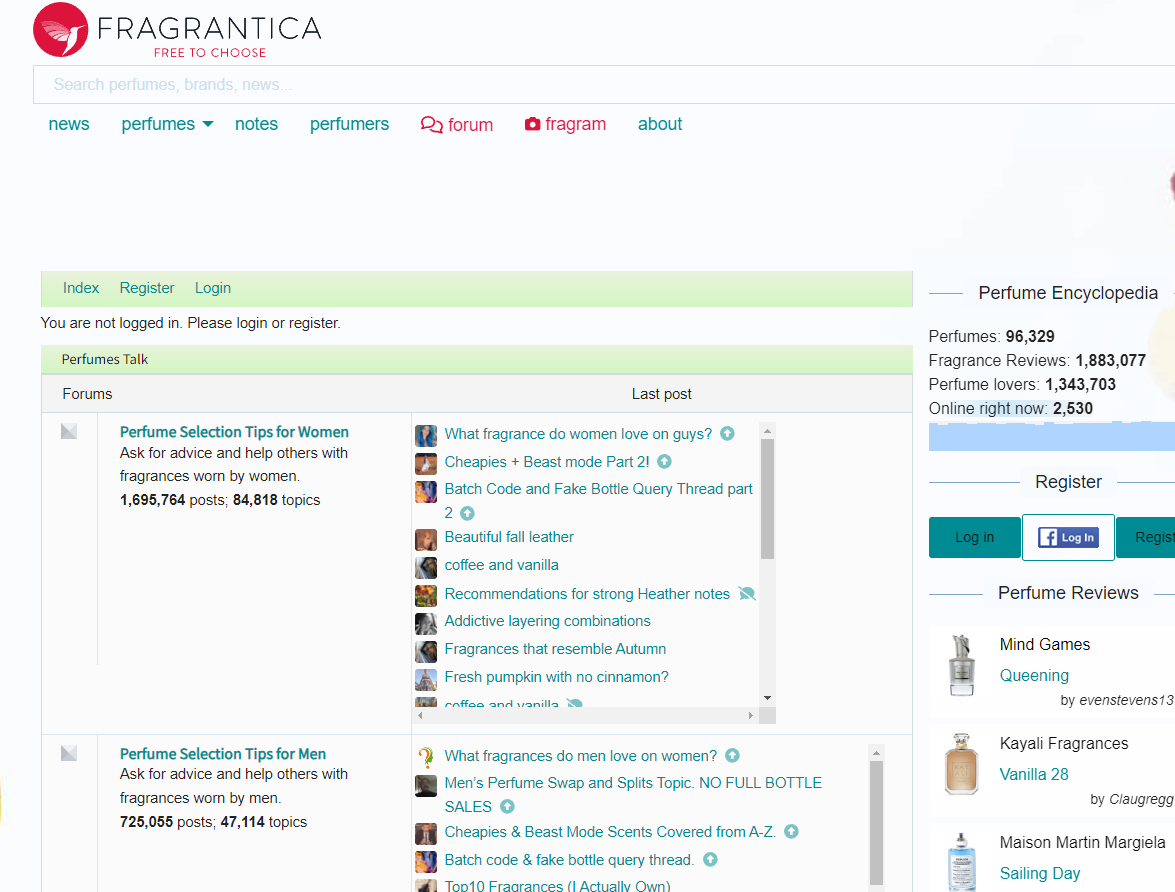Screen dimensions: 1175x892
Task: Click avatar beside 'Recommendations for strong Heather notes'
Action: (x=426, y=596)
